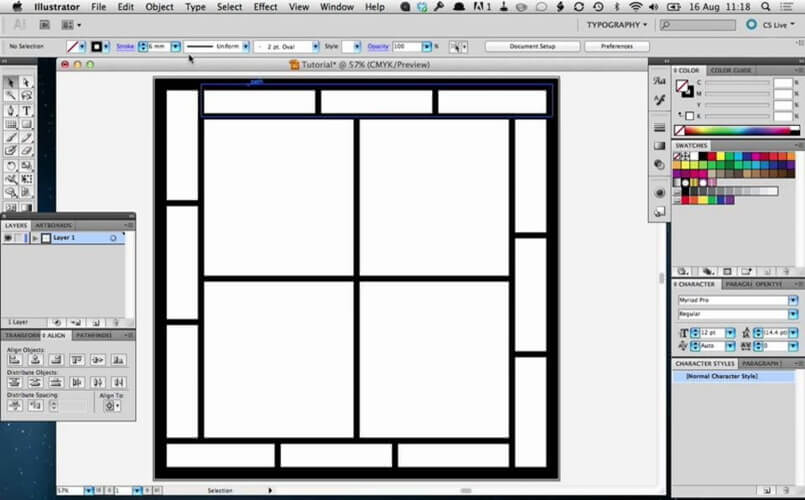Open the Character Styles dock icon (Aa)
Image resolution: width=805 pixels, height=500 pixels.
click(660, 81)
